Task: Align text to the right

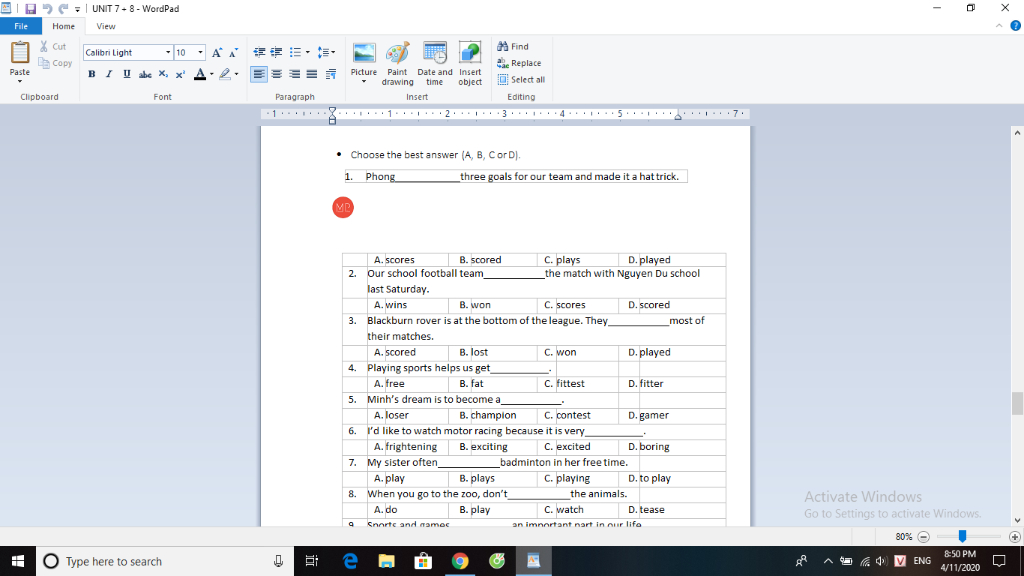Action: tap(295, 74)
